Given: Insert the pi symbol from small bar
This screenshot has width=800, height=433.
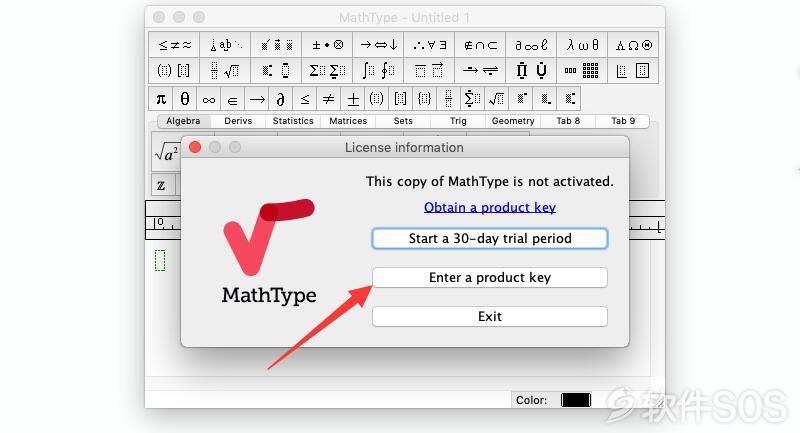Looking at the screenshot, I should 161,99.
